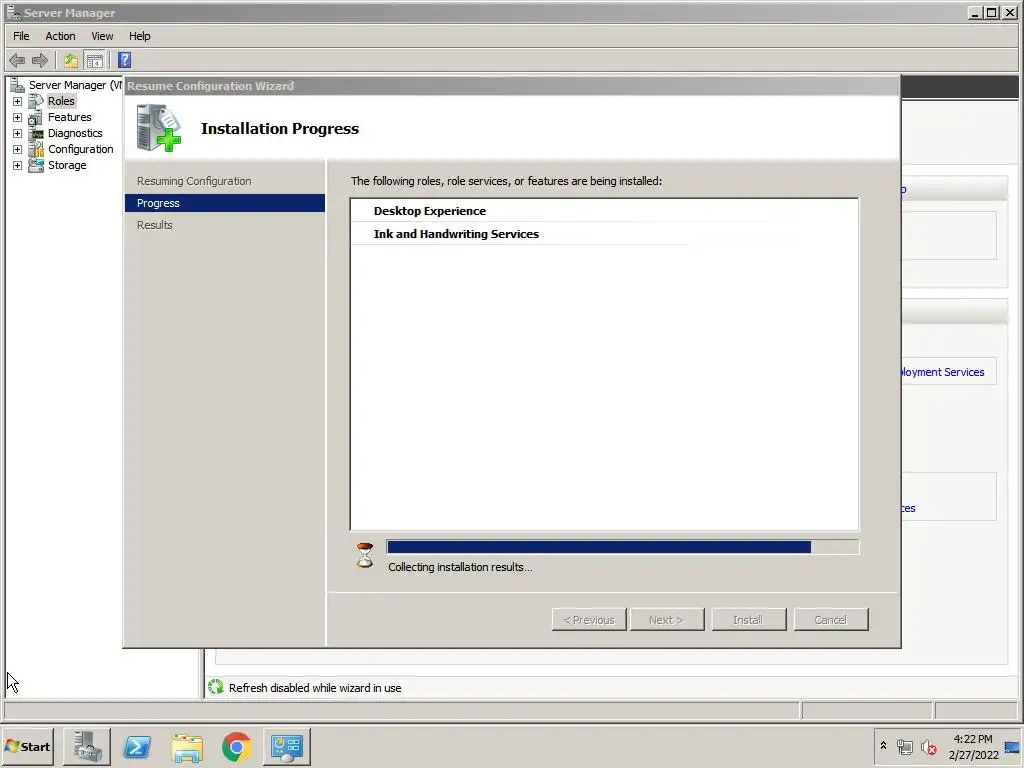The height and width of the screenshot is (768, 1024).
Task: Open the Action menu
Action: pyautogui.click(x=60, y=36)
